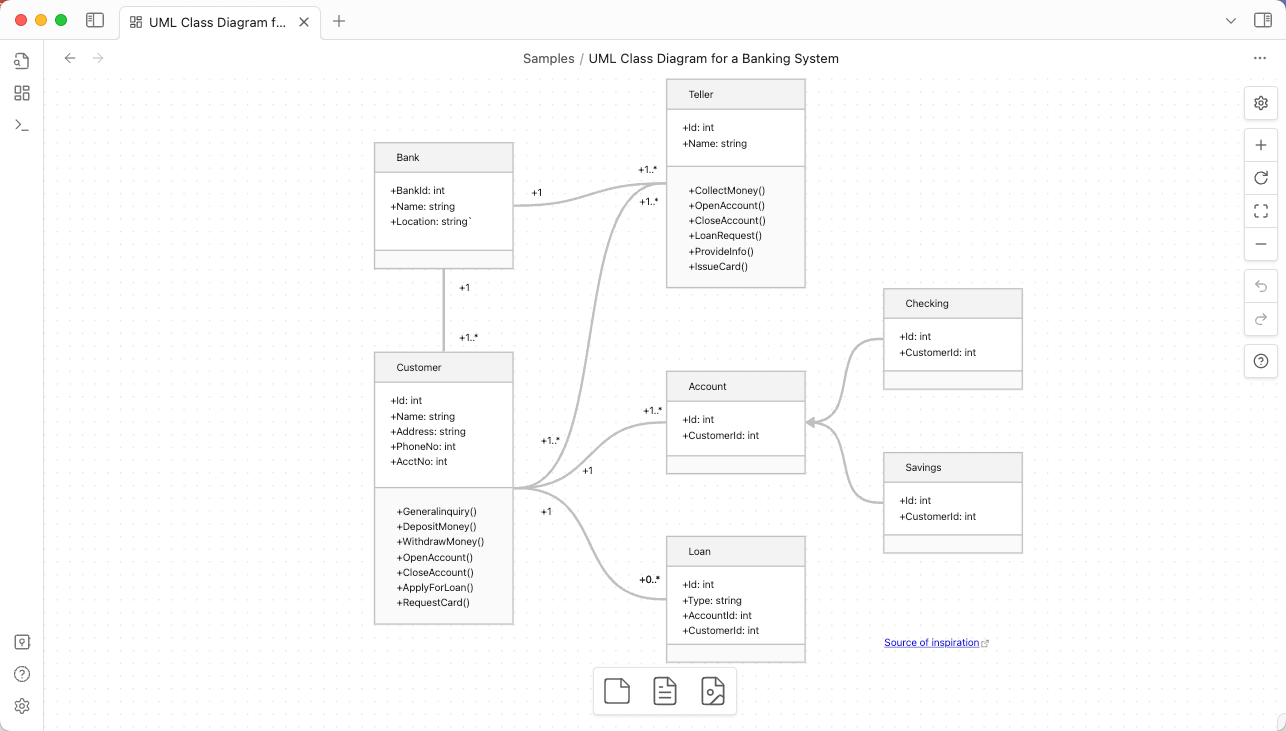Viewport: 1286px width, 731px height.
Task: Click the +DepositMoney() method
Action: 437,526
